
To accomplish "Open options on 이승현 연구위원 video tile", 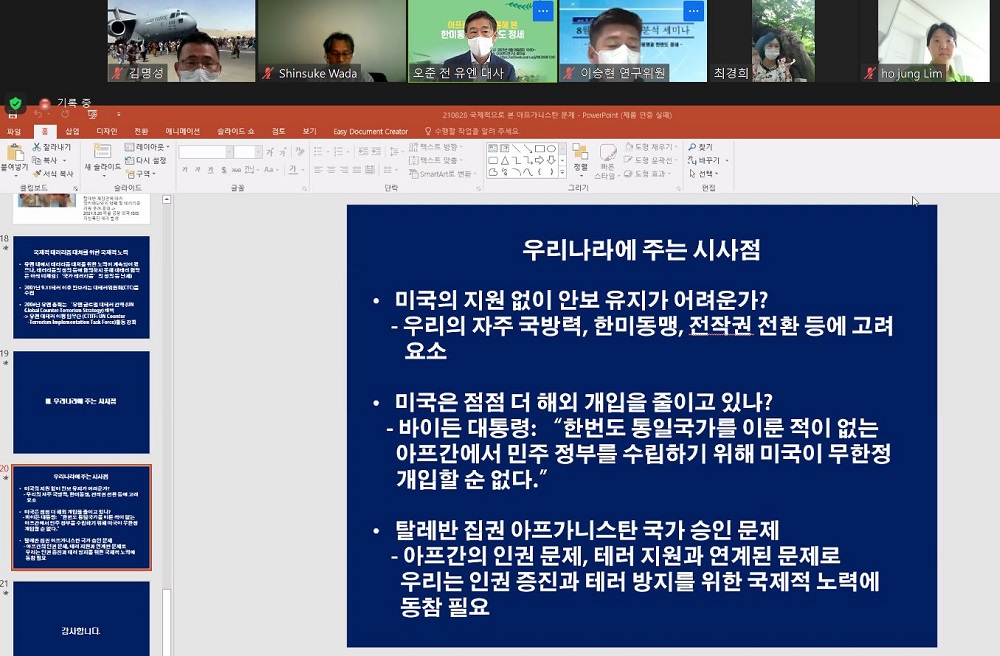I will (693, 11).
